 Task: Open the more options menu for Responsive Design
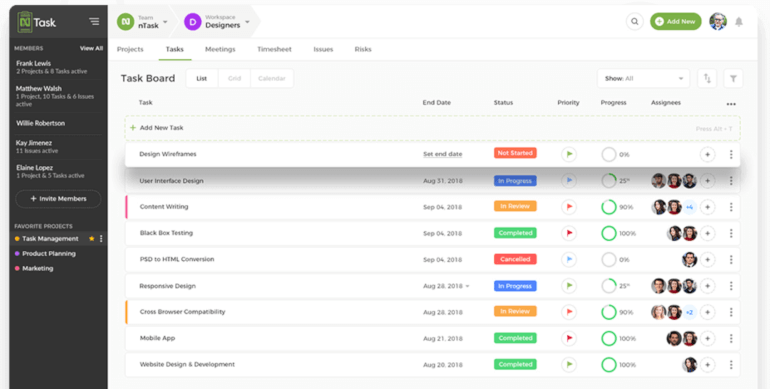coord(731,286)
